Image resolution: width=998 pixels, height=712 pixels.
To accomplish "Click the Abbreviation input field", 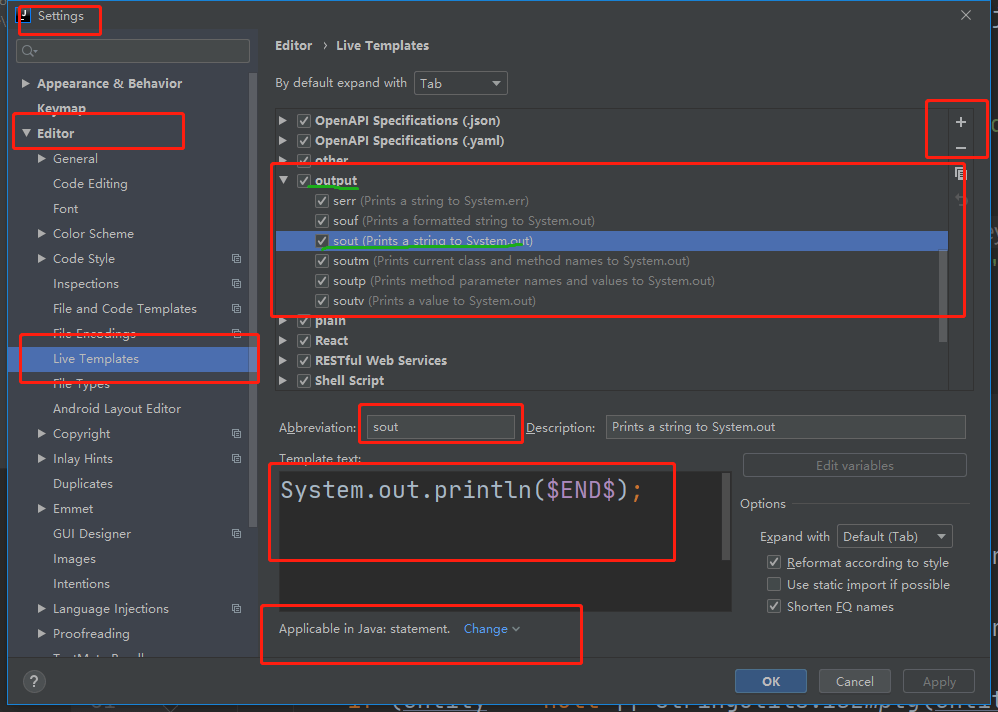I will (x=440, y=427).
